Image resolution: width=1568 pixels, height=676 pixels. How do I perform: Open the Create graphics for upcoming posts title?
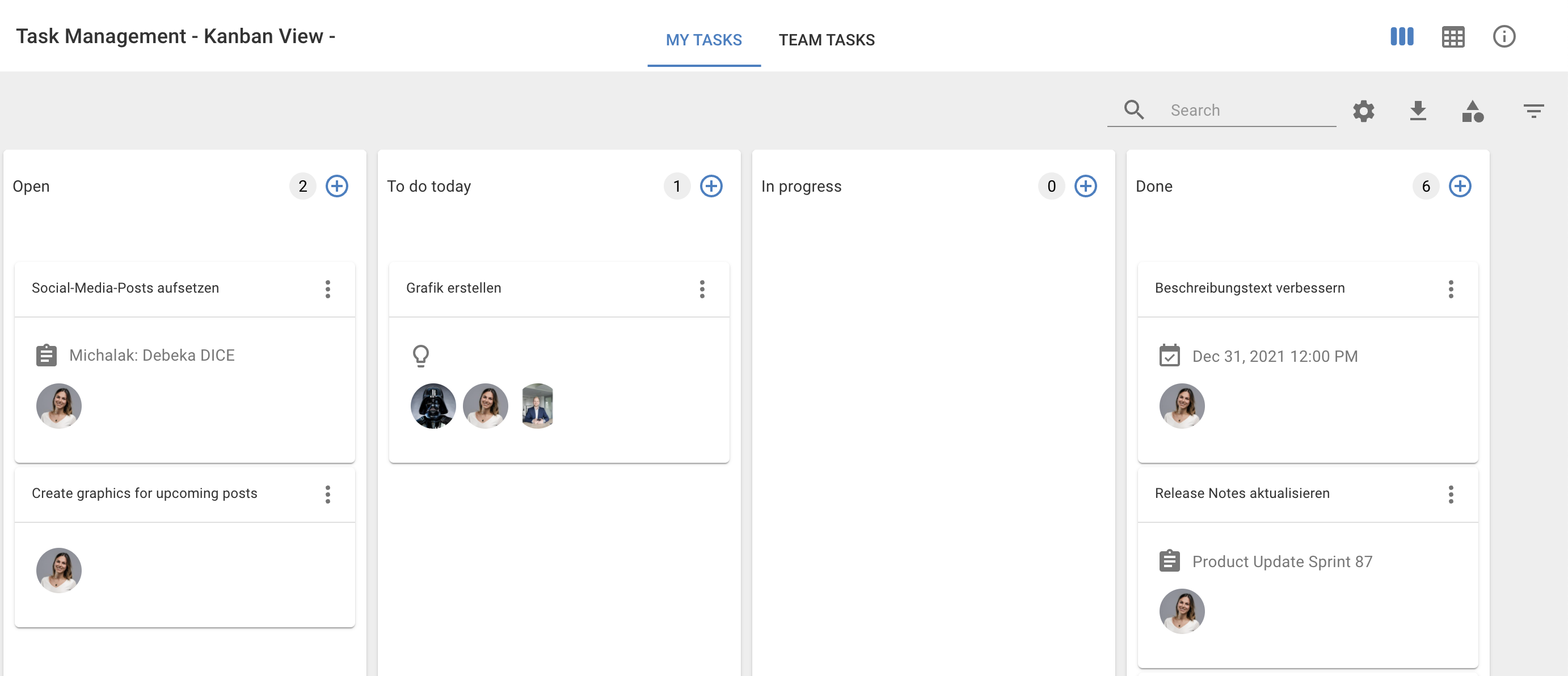click(144, 493)
